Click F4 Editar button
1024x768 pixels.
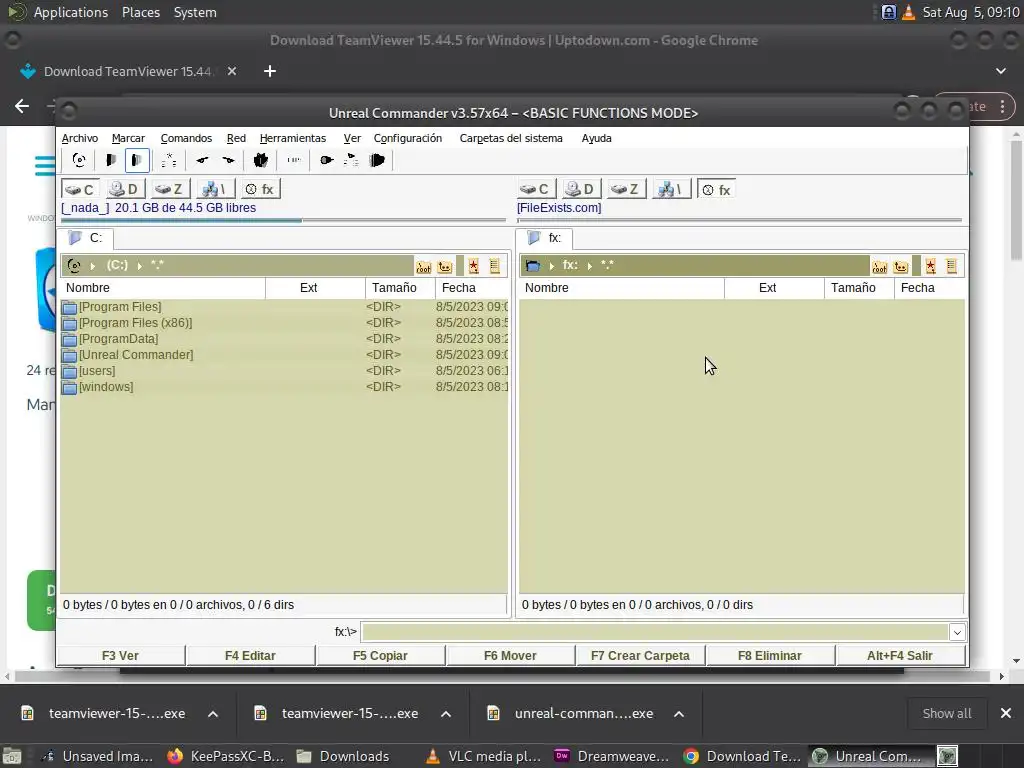pos(250,655)
